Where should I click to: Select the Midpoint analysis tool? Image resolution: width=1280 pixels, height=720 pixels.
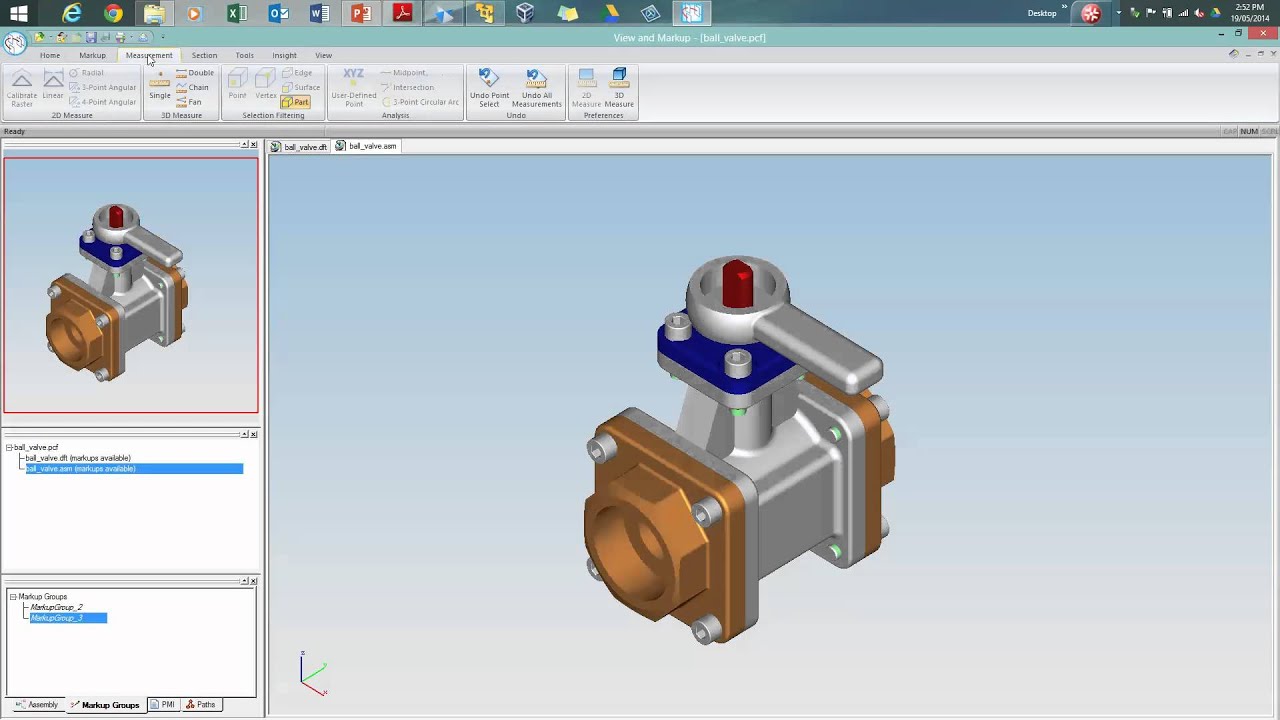tap(404, 73)
